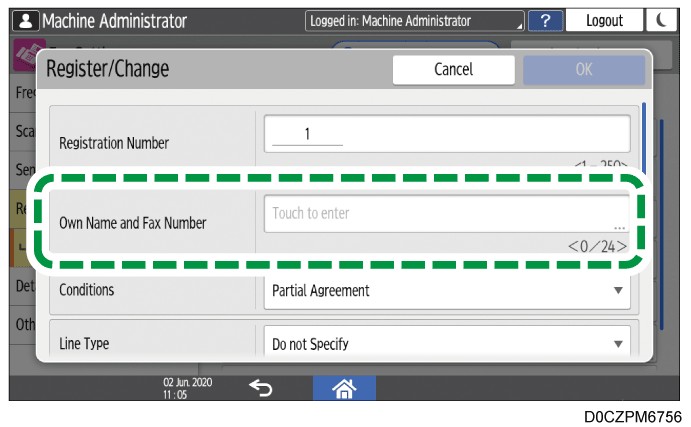
Task: Click the blue dialog scrollbar
Action: pyautogui.click(x=646, y=150)
